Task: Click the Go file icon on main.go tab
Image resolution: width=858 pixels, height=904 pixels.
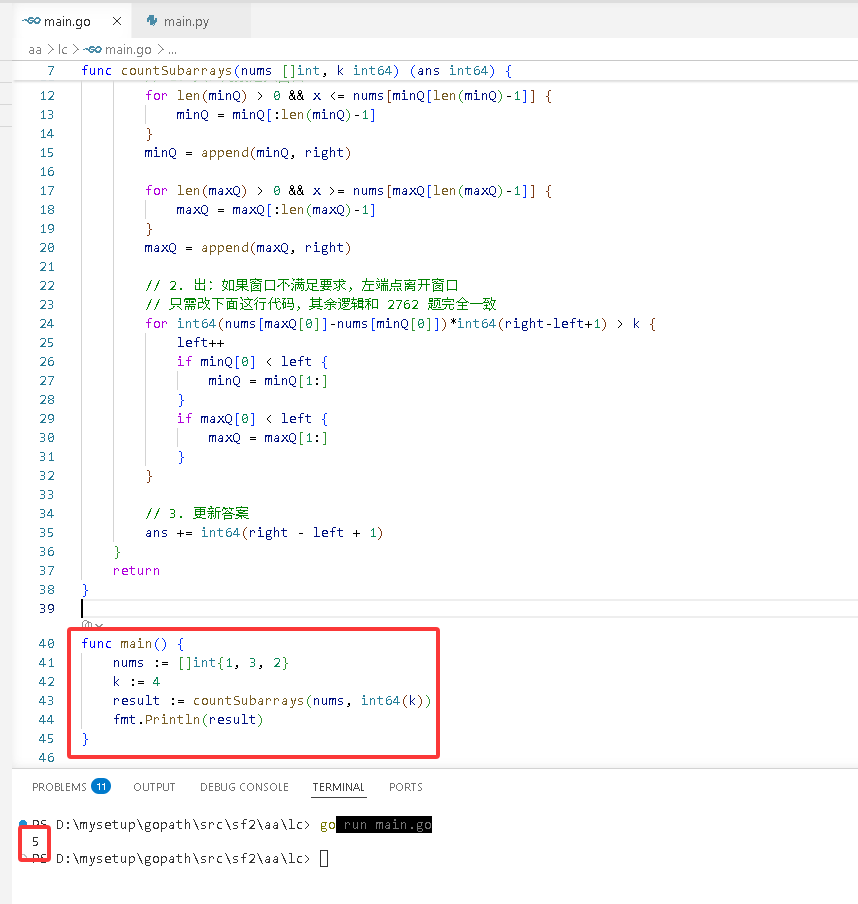Action: point(31,21)
